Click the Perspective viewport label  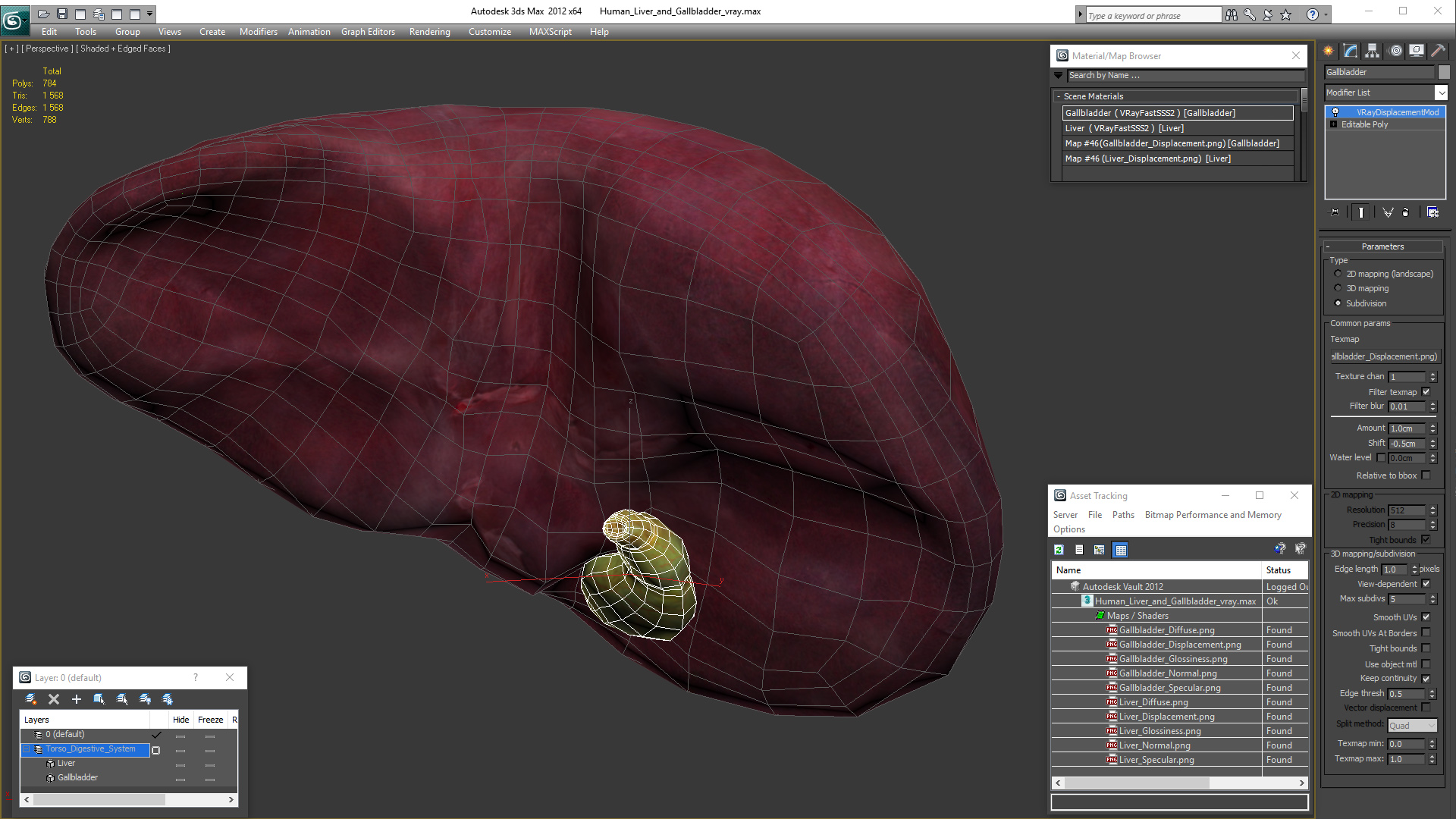47,49
